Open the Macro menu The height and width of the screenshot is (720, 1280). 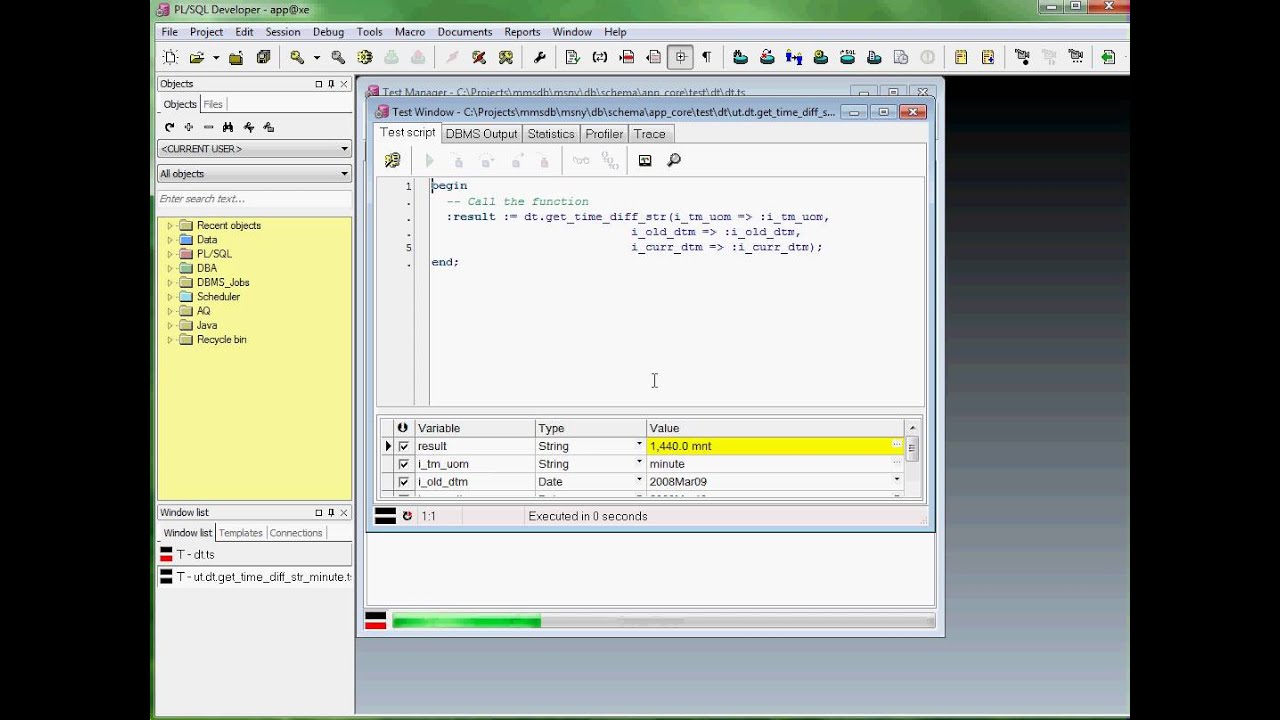(x=410, y=32)
